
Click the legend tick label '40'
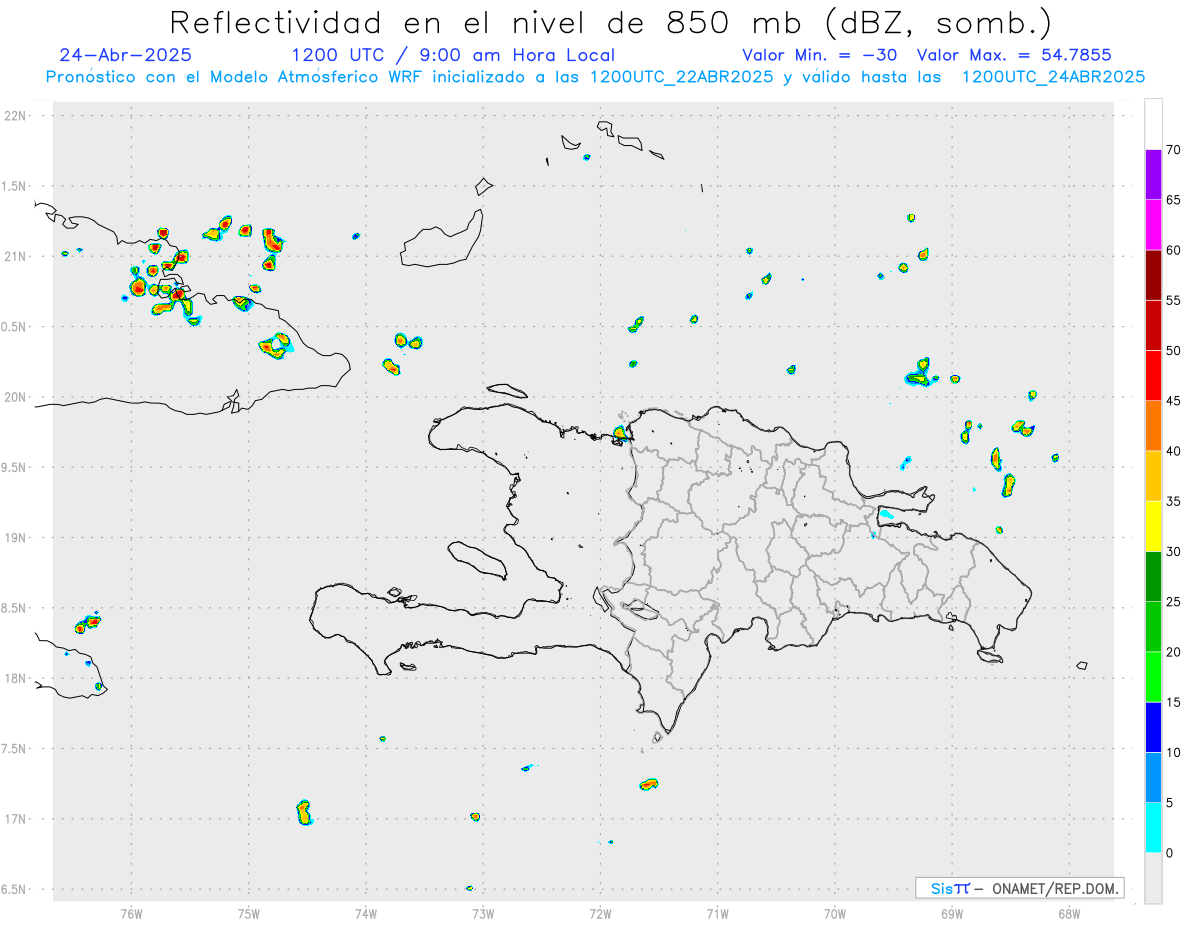(x=1173, y=451)
